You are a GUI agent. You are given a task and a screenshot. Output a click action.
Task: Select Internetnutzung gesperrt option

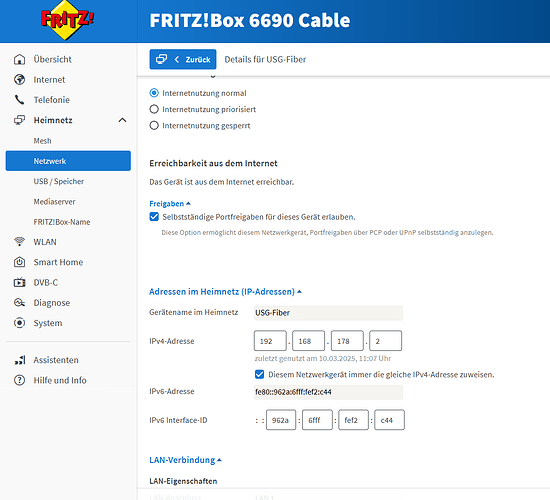154,125
